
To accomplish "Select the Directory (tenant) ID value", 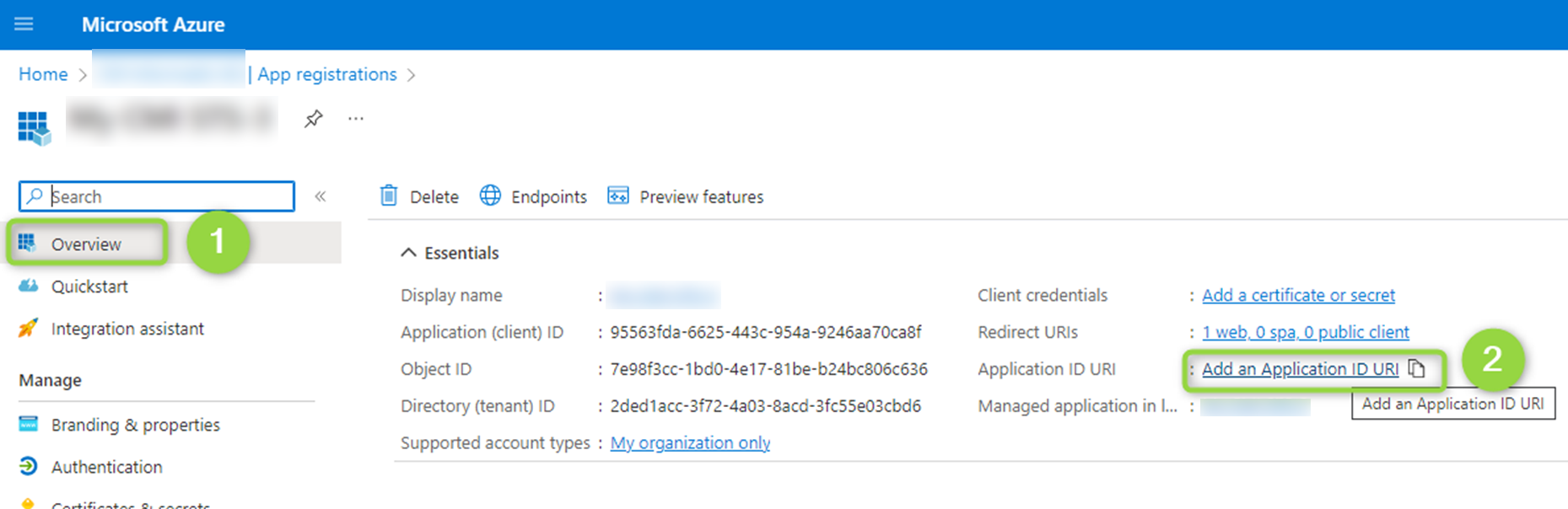I will click(x=765, y=405).
